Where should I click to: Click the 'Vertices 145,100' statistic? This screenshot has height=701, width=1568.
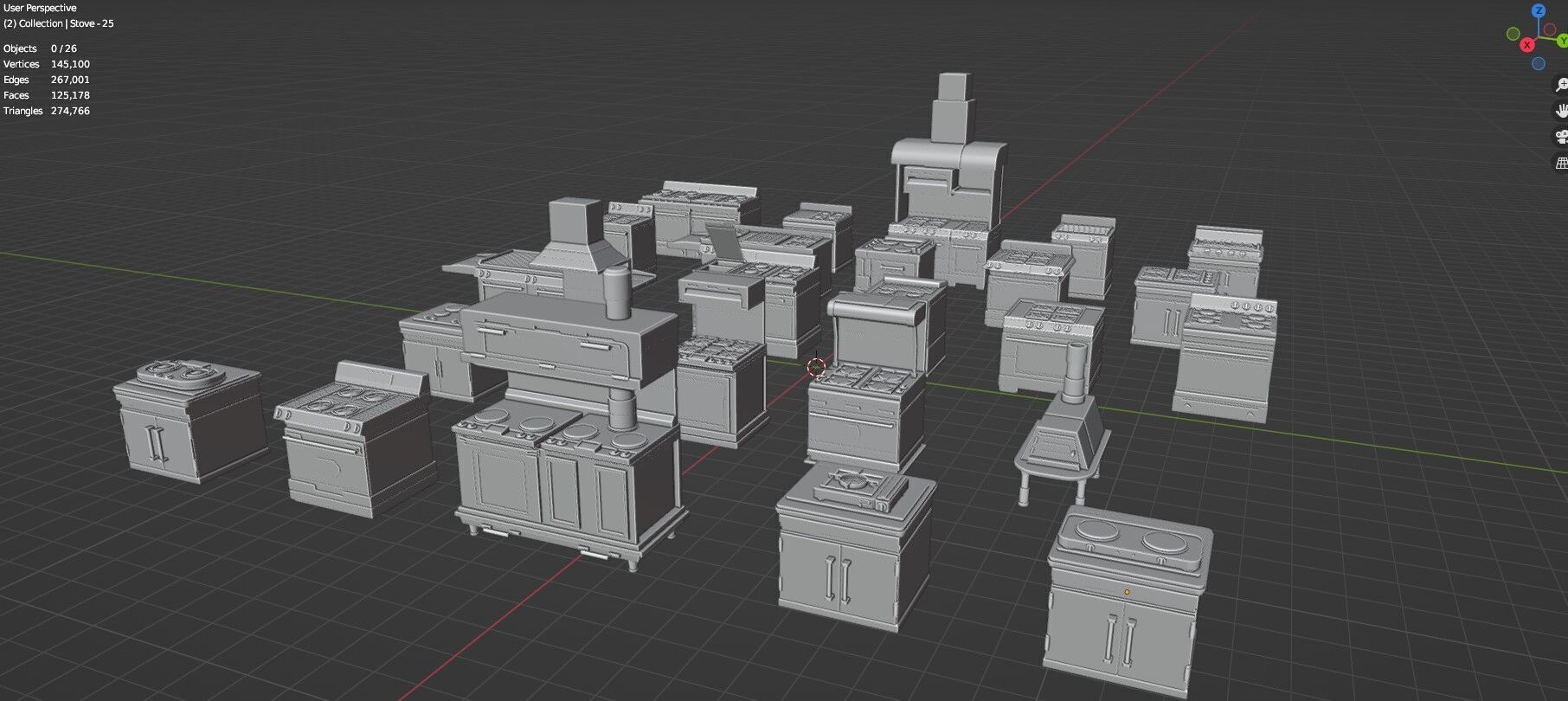pos(47,64)
